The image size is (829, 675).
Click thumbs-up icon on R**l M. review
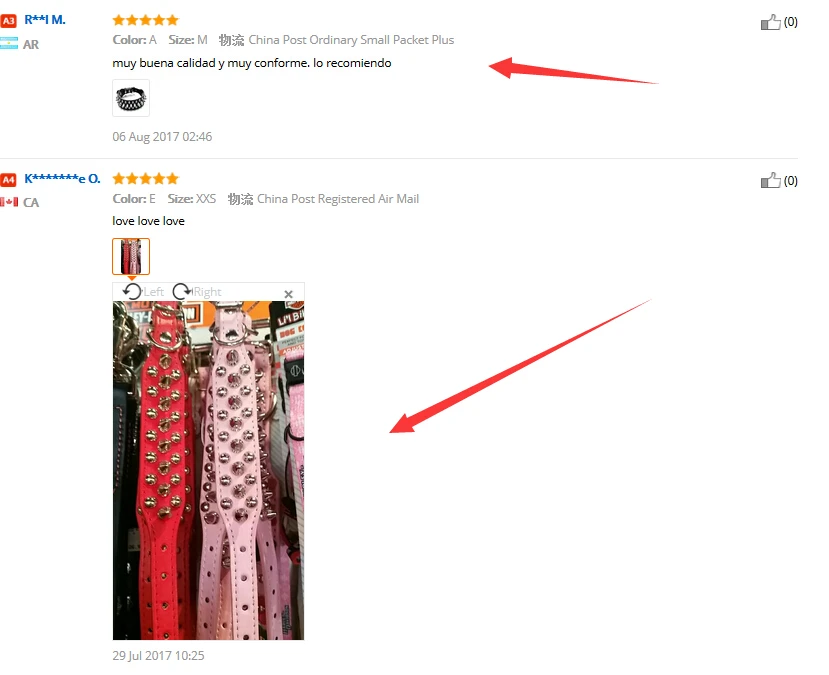point(770,22)
